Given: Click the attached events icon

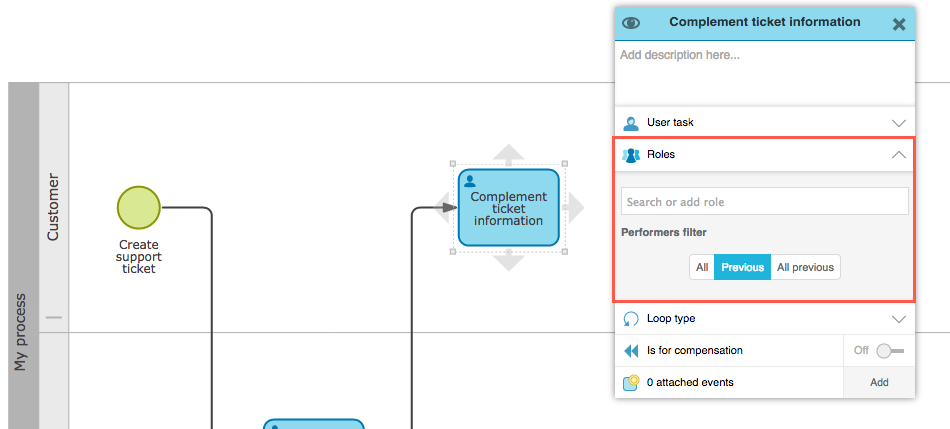Looking at the screenshot, I should 631,382.
